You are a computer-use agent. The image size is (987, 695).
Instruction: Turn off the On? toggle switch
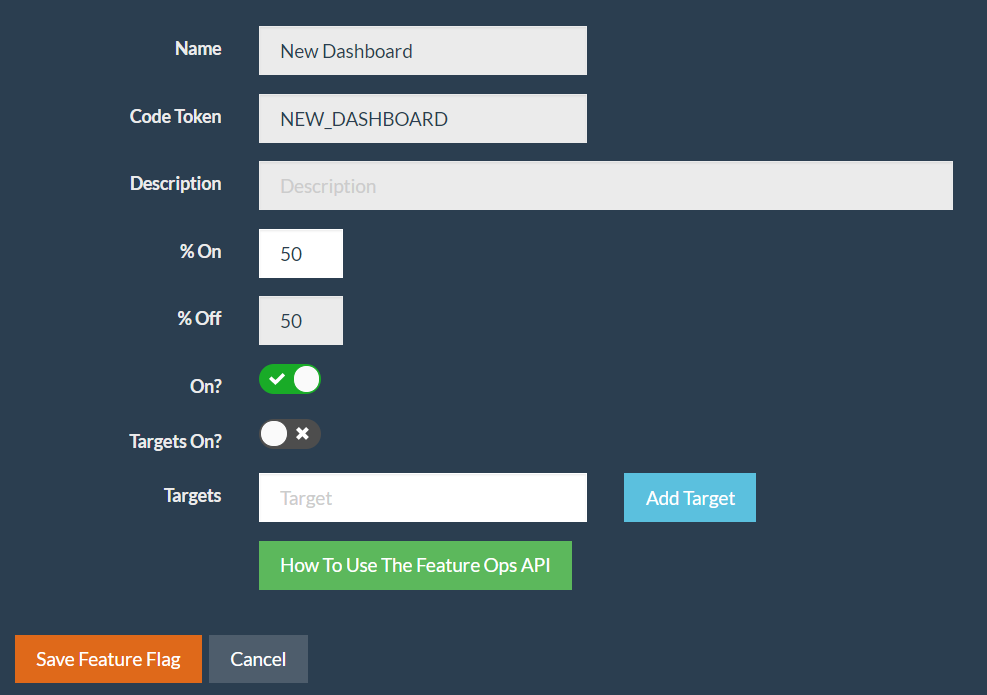pyautogui.click(x=290, y=379)
